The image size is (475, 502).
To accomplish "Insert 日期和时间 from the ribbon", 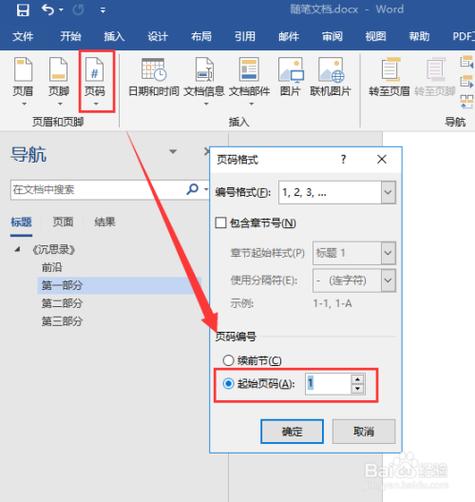I will pos(154,77).
